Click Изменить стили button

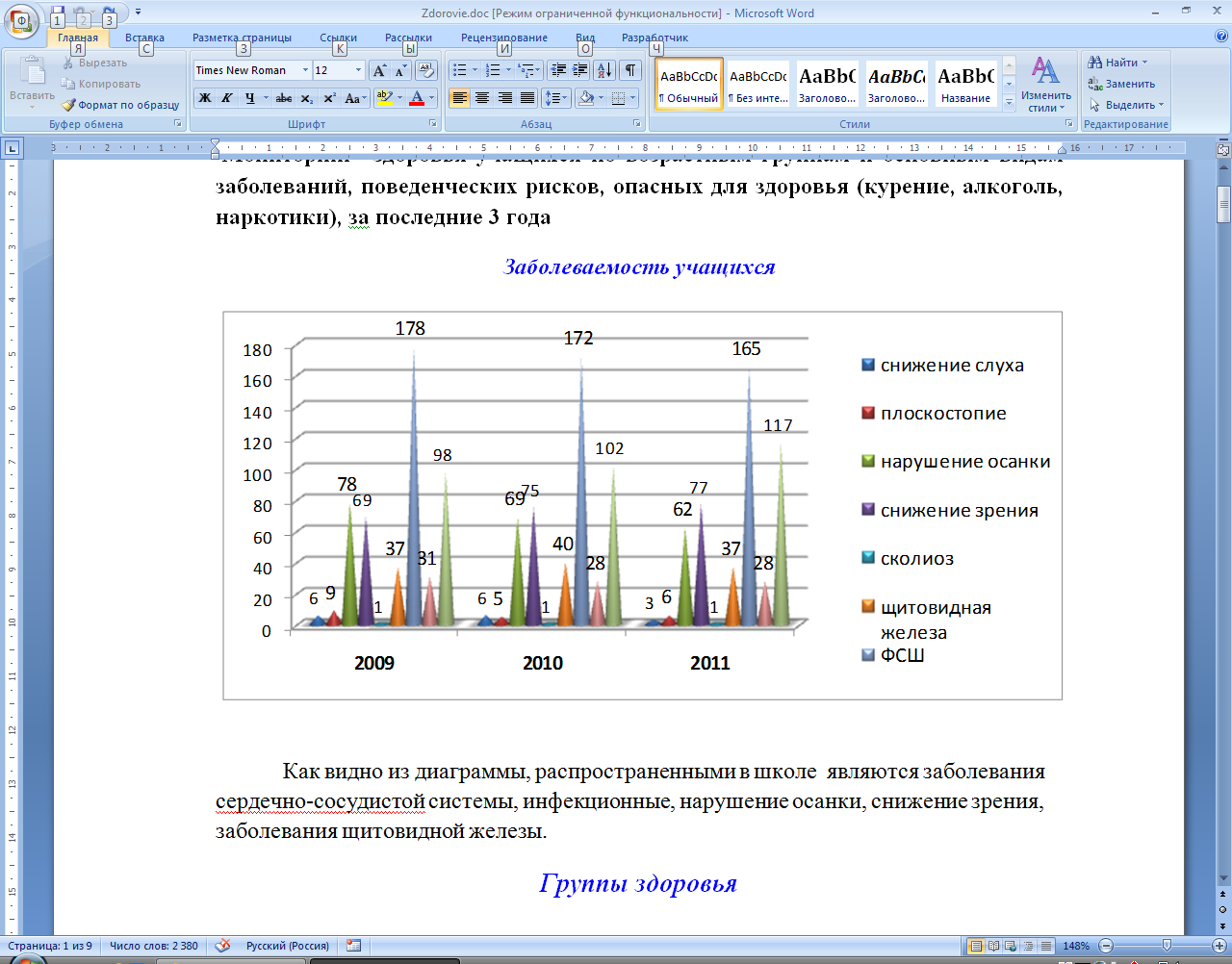point(1046,85)
